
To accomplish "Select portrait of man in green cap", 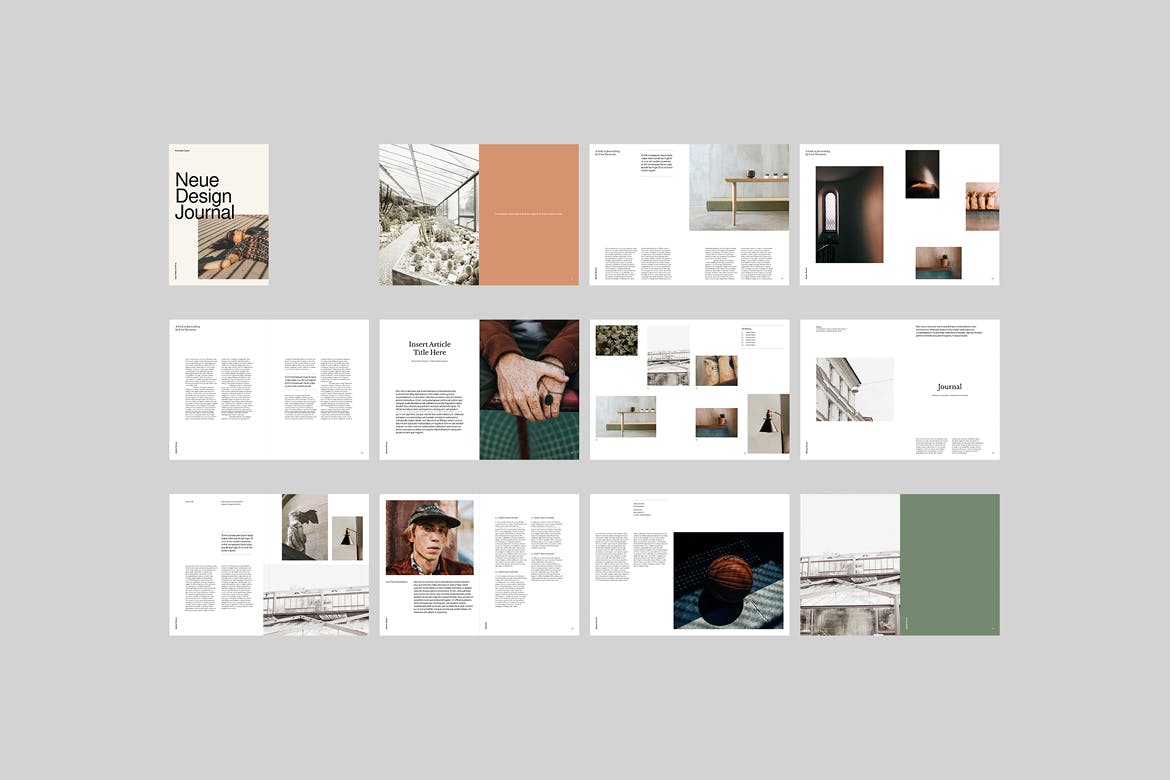I will point(429,537).
